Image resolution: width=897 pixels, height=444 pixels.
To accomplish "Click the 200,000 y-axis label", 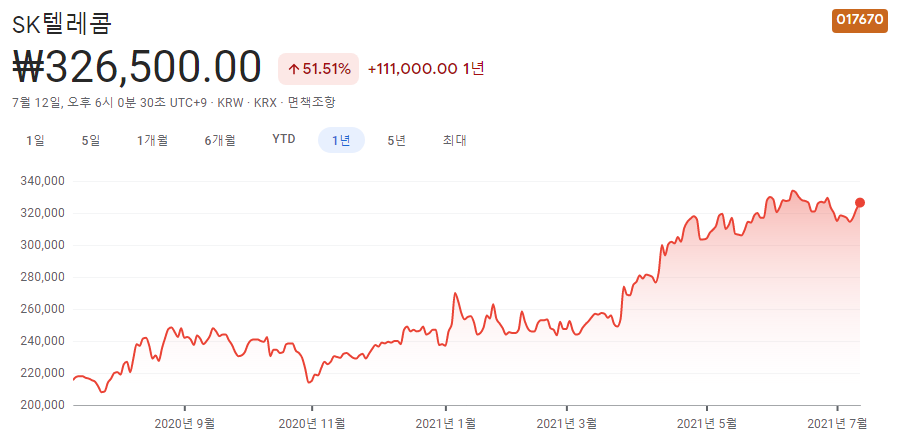I will coord(43,406).
